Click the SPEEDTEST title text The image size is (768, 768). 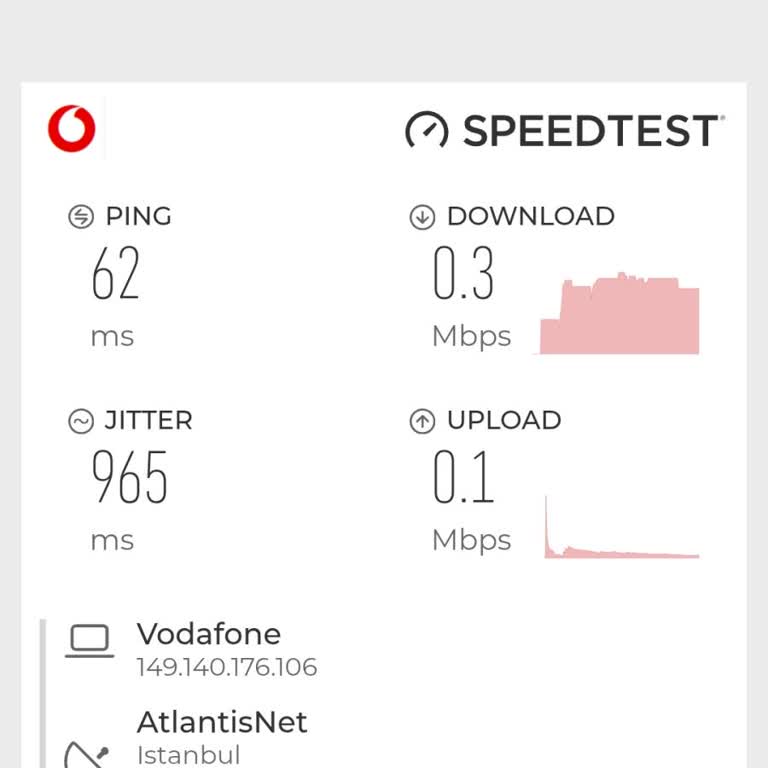pos(590,131)
